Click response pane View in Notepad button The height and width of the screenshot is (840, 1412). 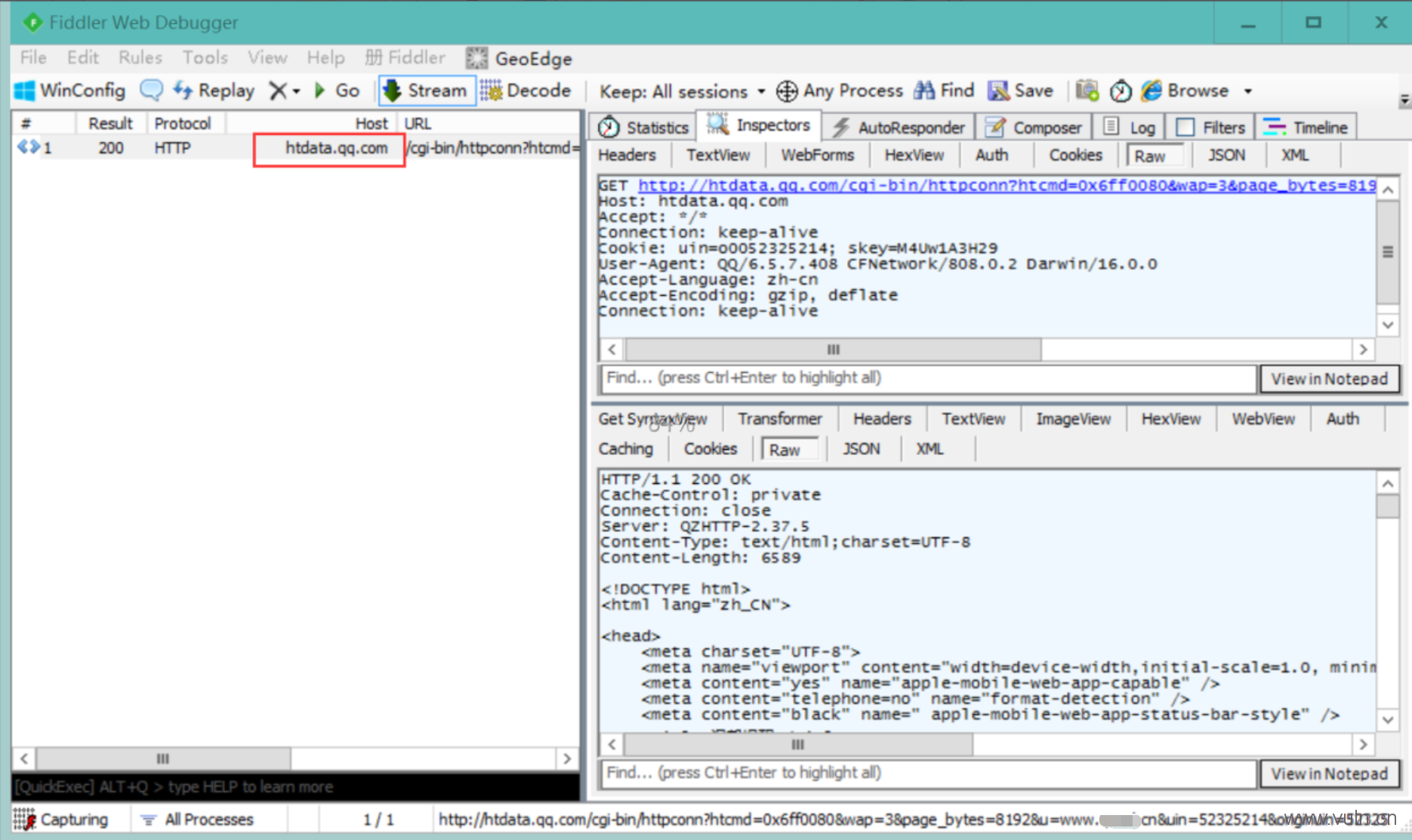point(1329,774)
